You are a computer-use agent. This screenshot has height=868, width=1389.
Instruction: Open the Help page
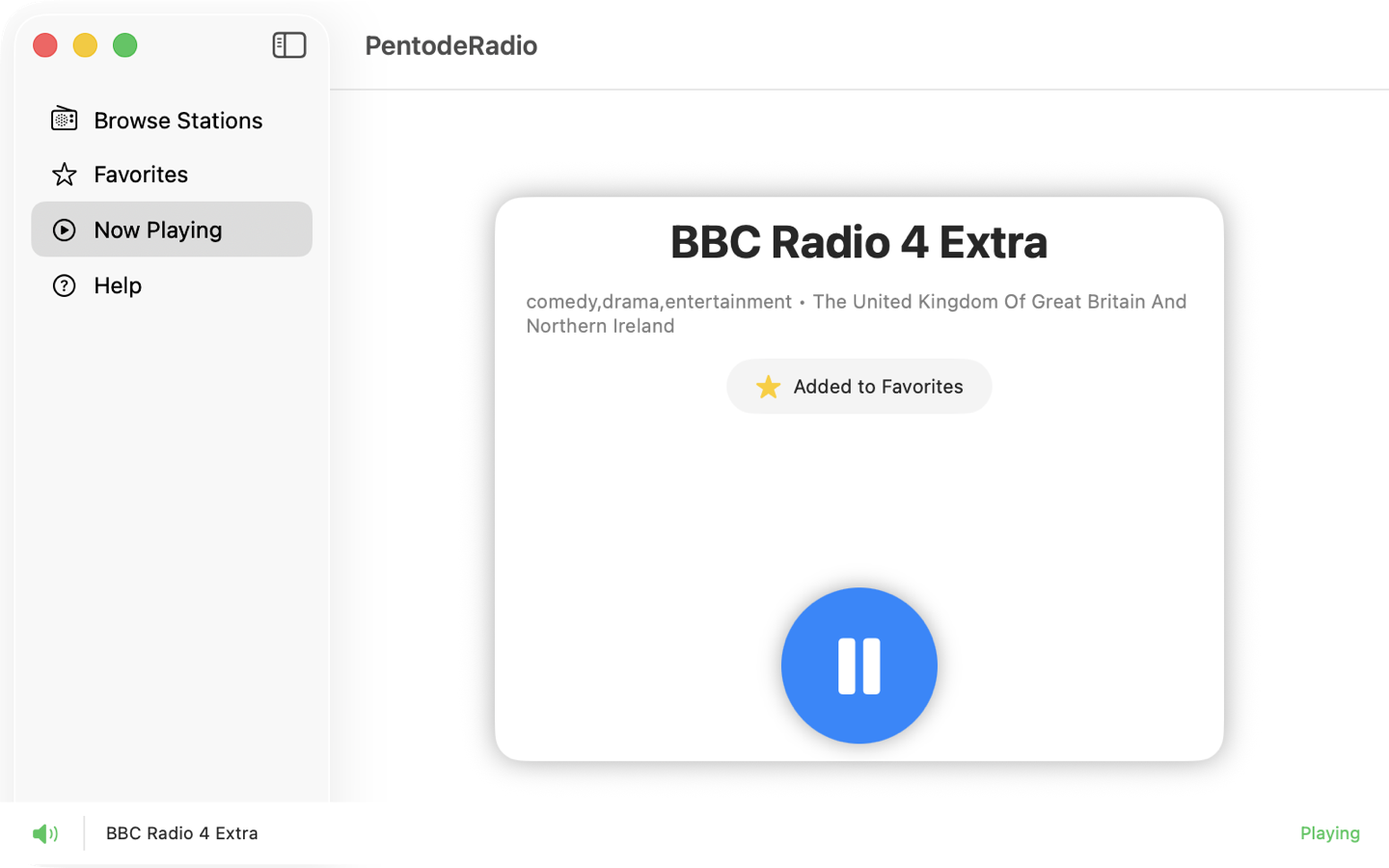pos(172,285)
